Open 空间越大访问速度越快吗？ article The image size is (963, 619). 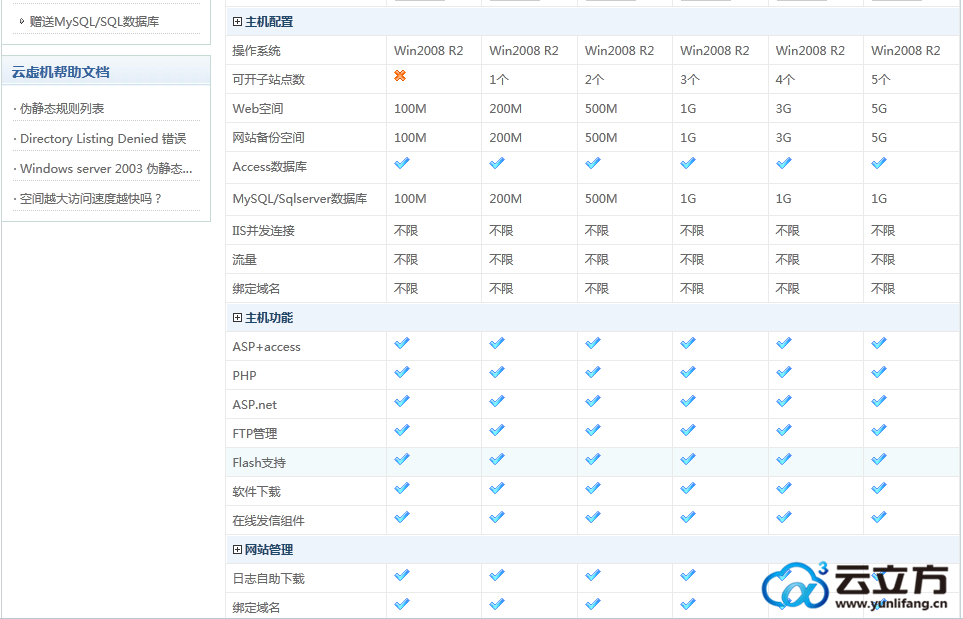click(x=90, y=198)
